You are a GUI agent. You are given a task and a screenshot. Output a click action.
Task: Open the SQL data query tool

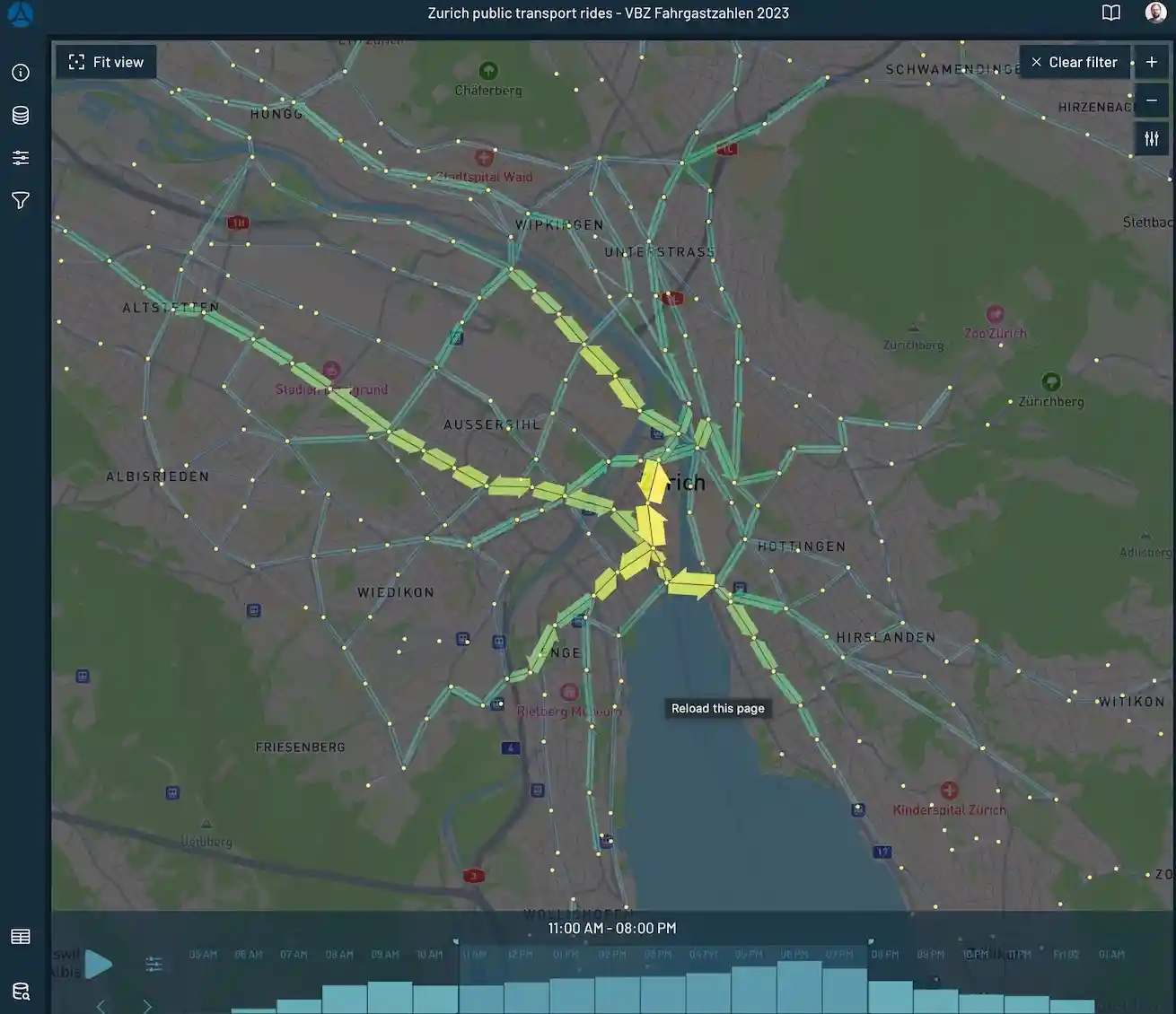[x=20, y=991]
